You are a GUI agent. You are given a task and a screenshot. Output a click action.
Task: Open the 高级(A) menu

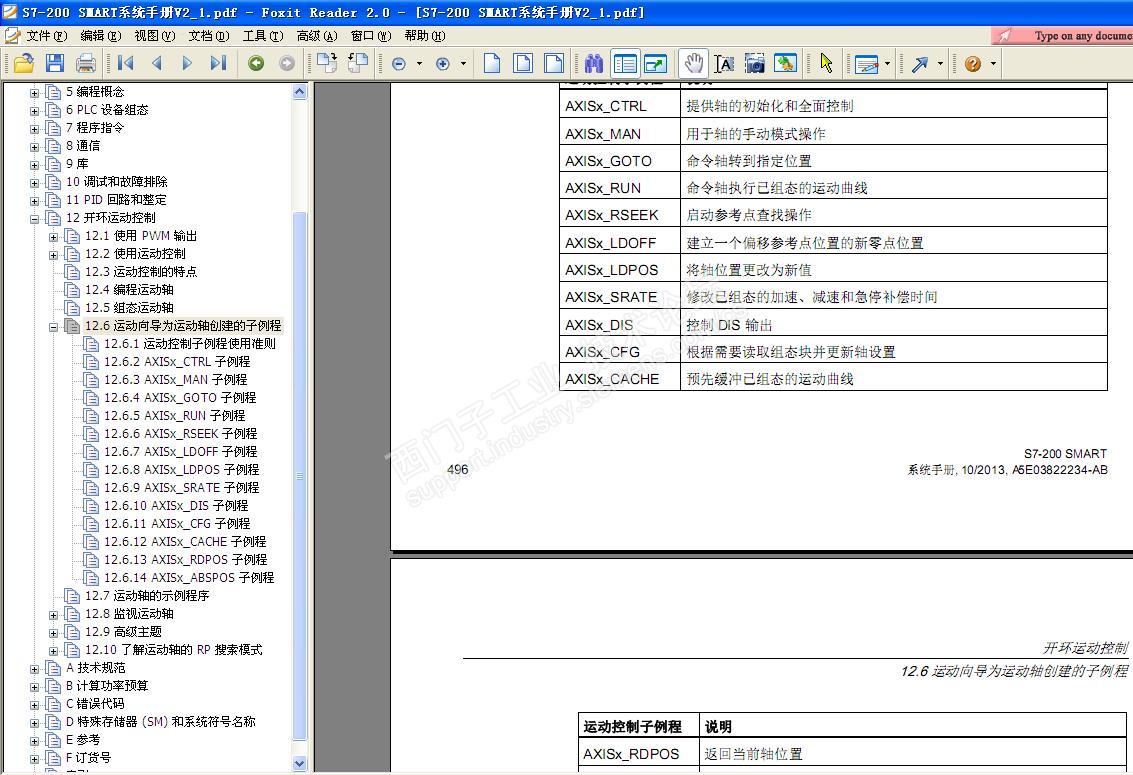pos(317,35)
